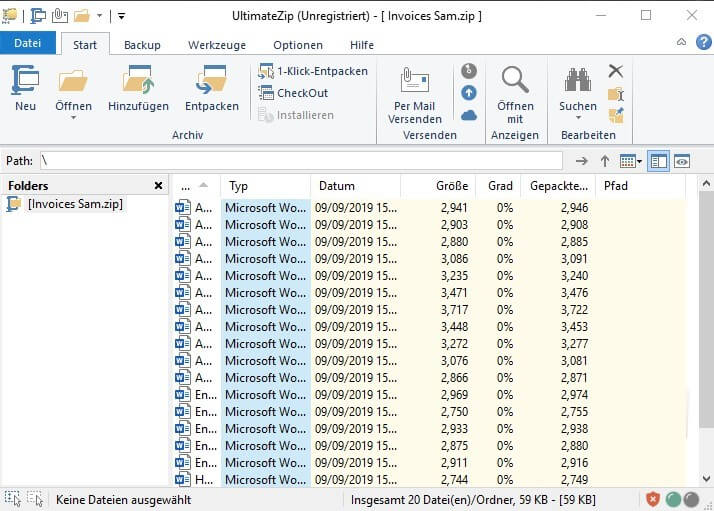Sort by the Typ column

[x=265, y=186]
